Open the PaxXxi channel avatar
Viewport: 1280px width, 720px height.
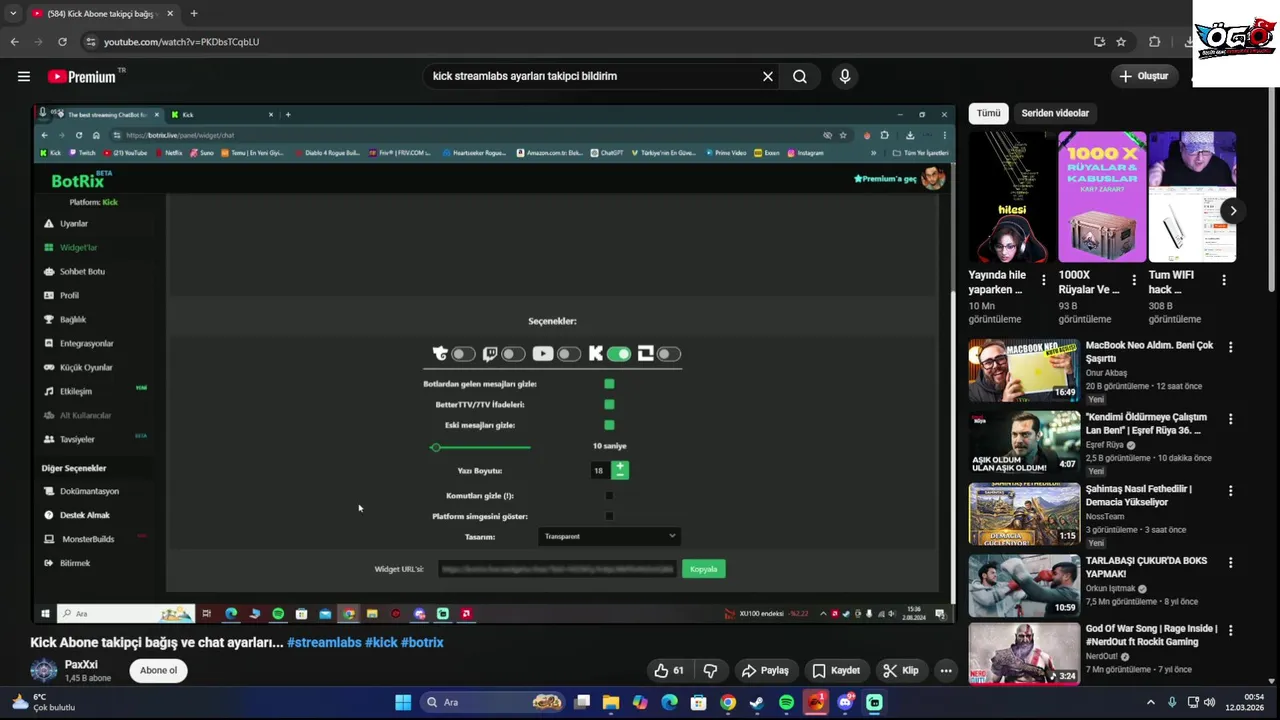coord(44,670)
